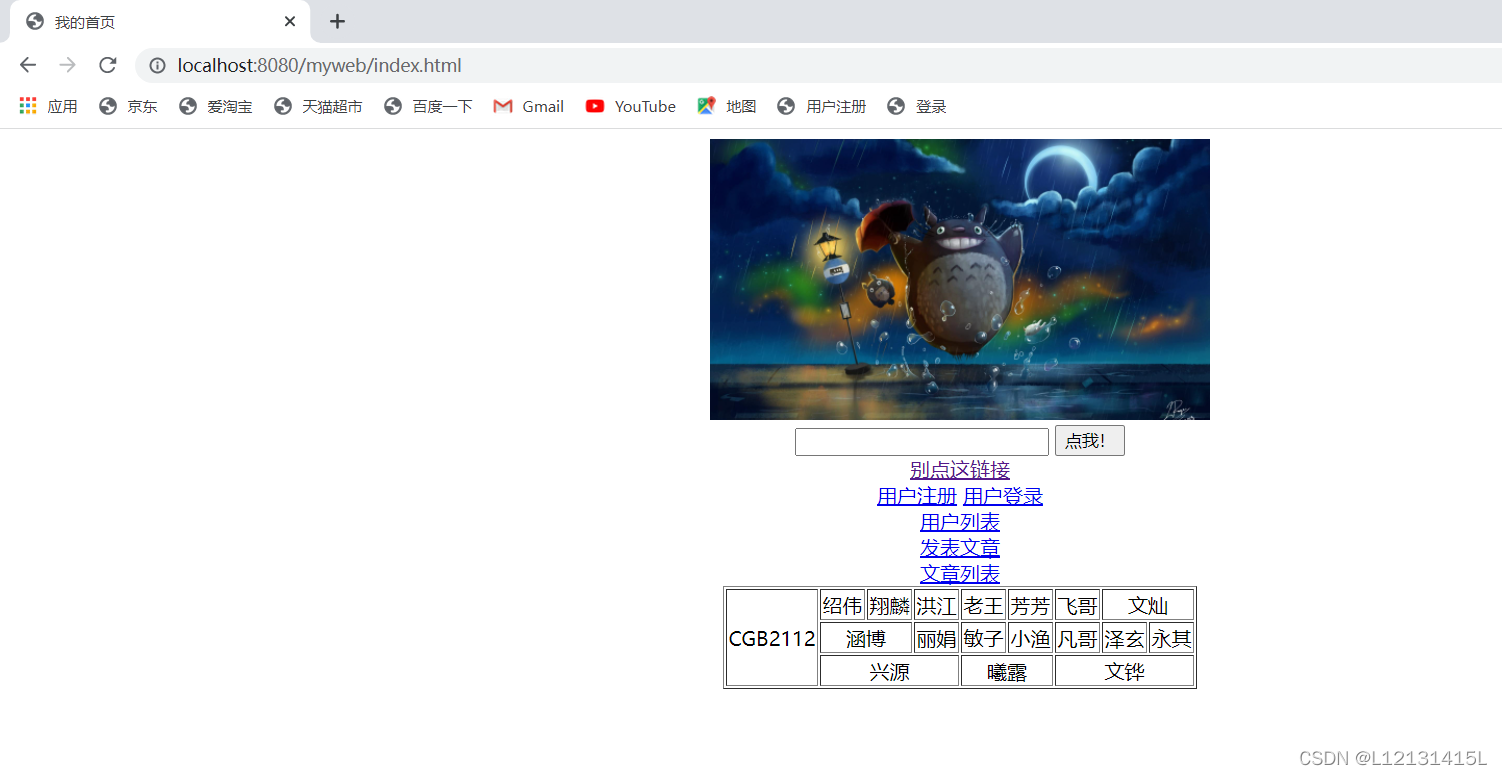Close the 我的首页 tab
Screen dimensions: 1502x775
tap(290, 21)
